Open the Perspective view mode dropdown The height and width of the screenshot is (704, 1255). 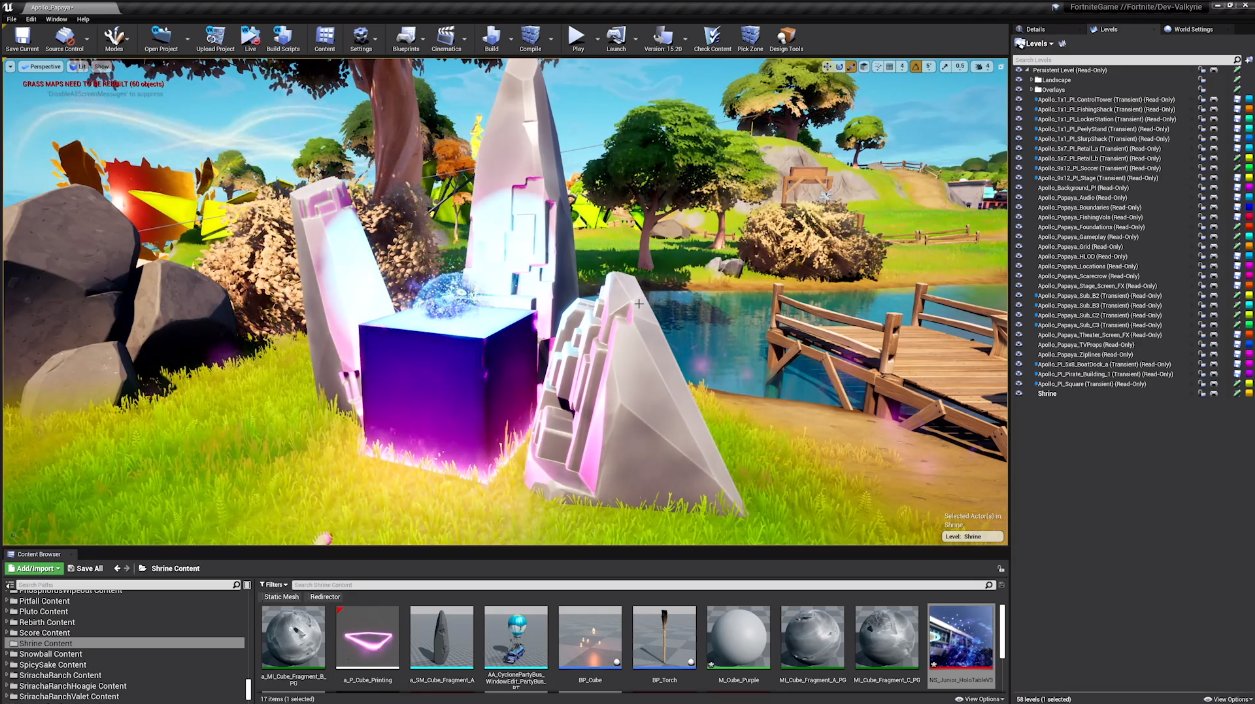pyautogui.click(x=40, y=66)
